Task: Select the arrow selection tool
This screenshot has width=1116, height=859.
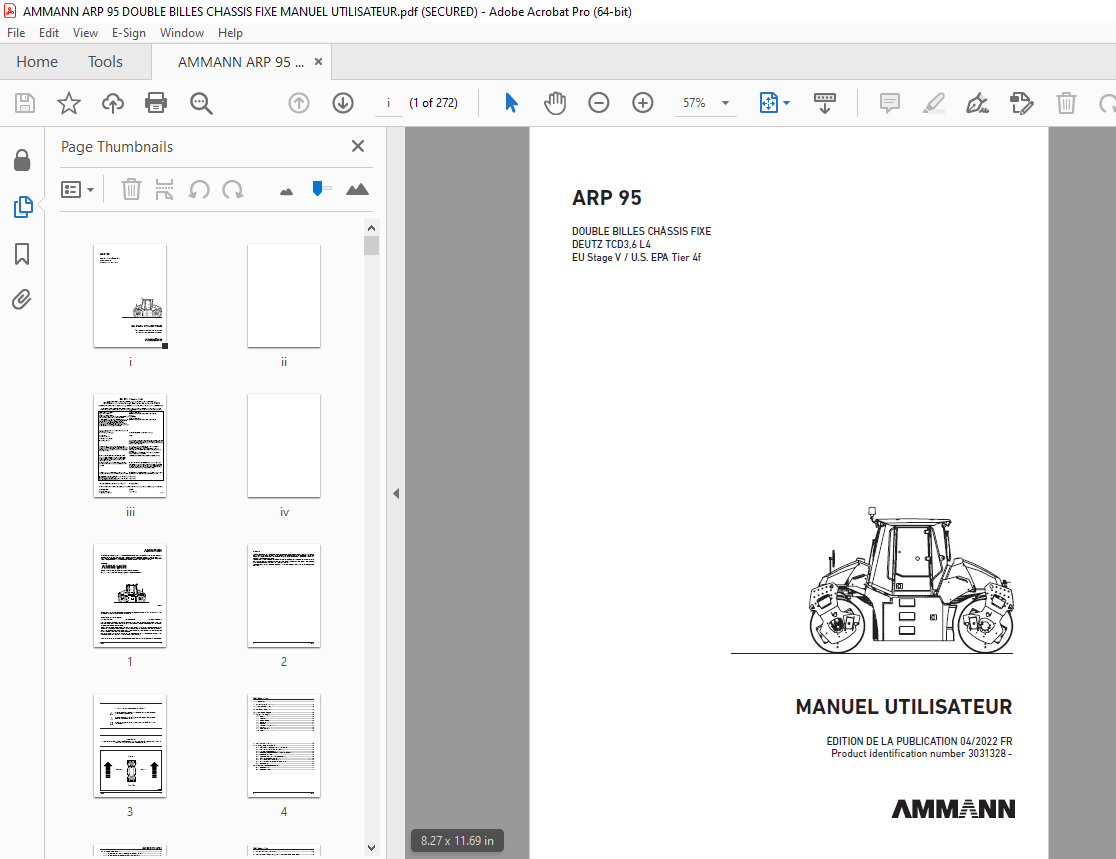Action: pyautogui.click(x=511, y=103)
